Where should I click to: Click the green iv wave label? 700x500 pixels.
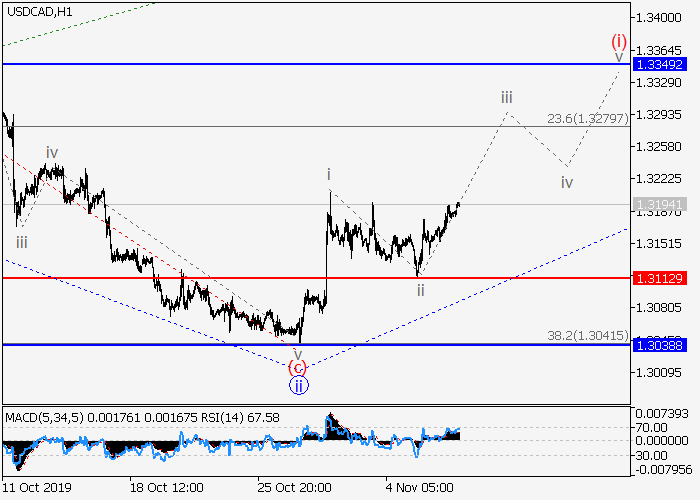(51, 153)
